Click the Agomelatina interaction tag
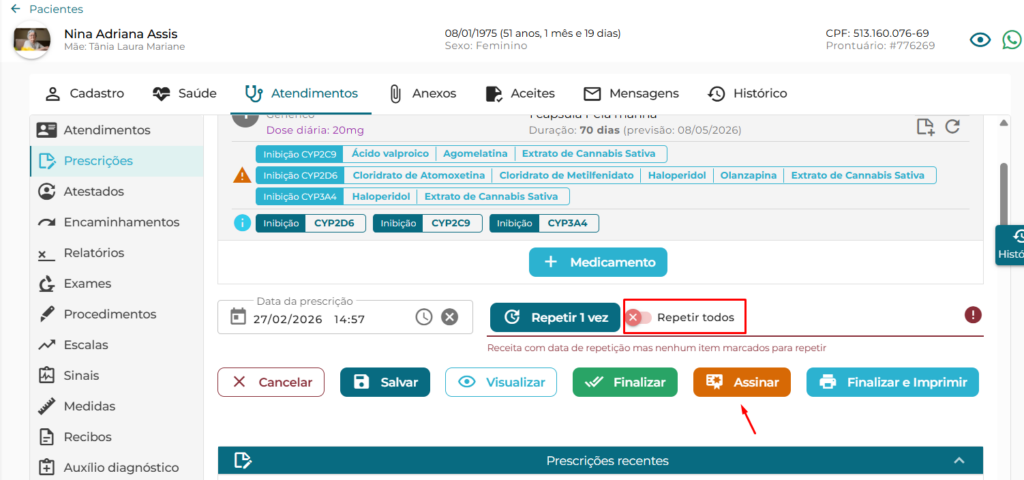 475,154
